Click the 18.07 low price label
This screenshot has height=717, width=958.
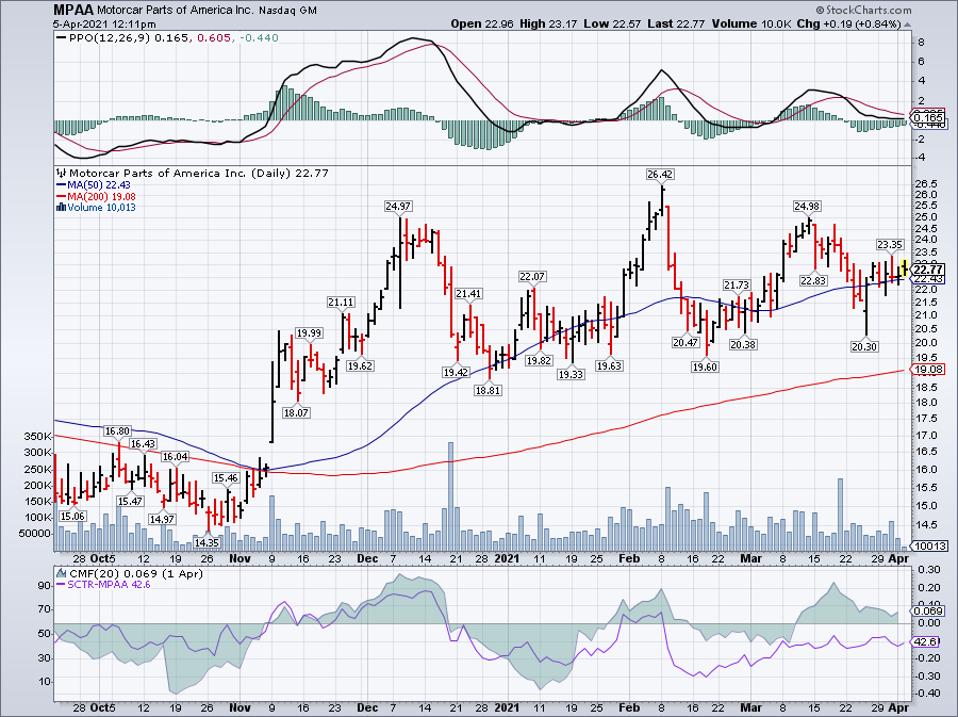[x=296, y=413]
